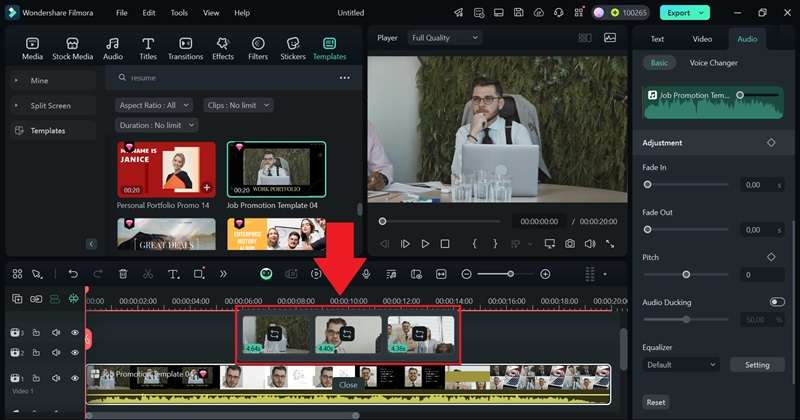Open the Export button dropdown arrow

(702, 13)
